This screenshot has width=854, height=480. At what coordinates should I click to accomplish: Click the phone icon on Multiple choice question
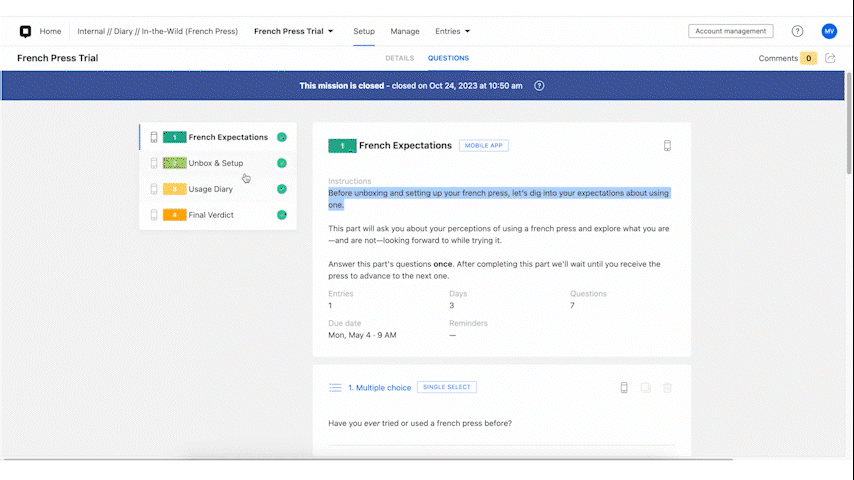point(624,388)
